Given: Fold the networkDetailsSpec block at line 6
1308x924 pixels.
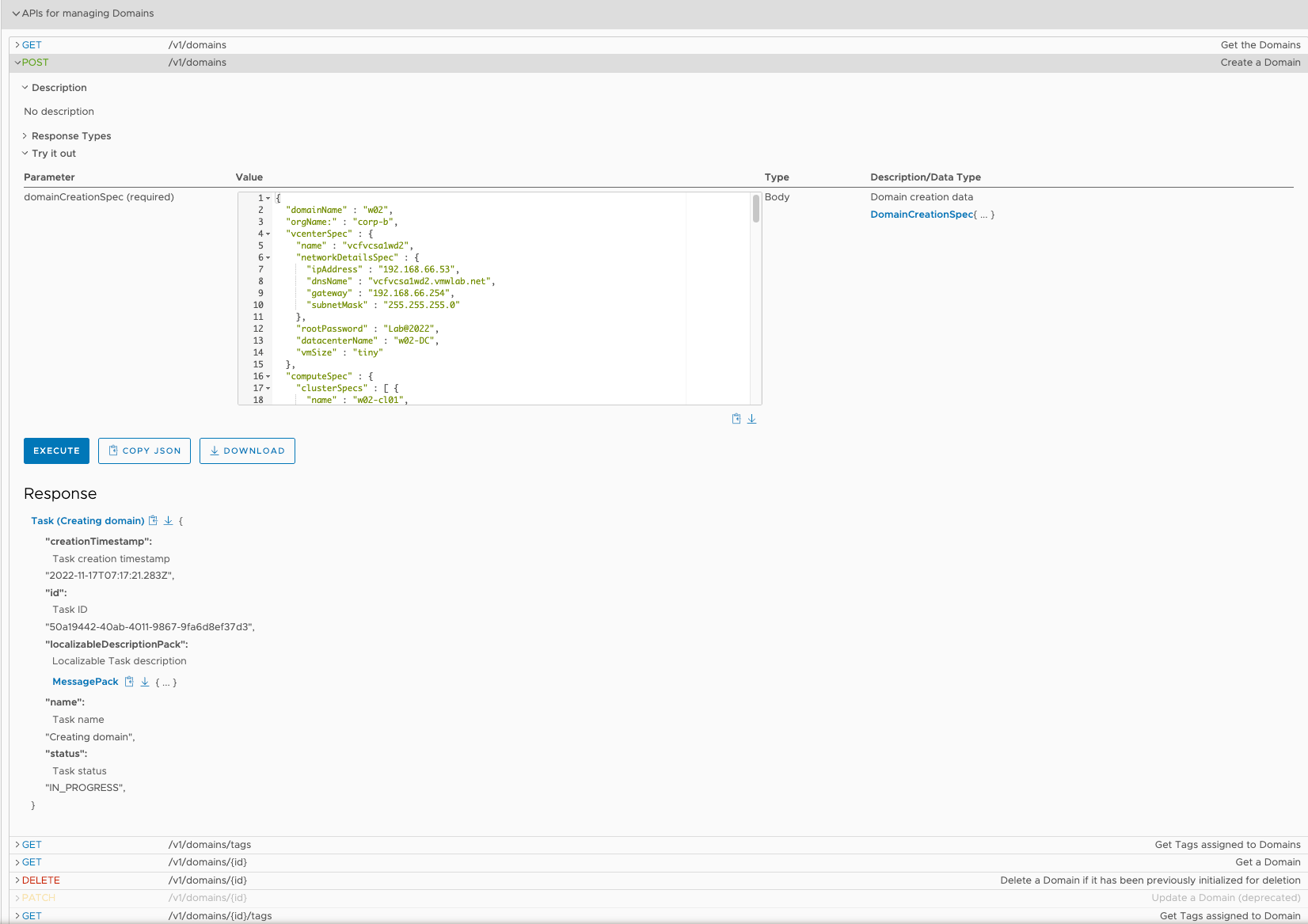Looking at the screenshot, I should pyautogui.click(x=268, y=258).
